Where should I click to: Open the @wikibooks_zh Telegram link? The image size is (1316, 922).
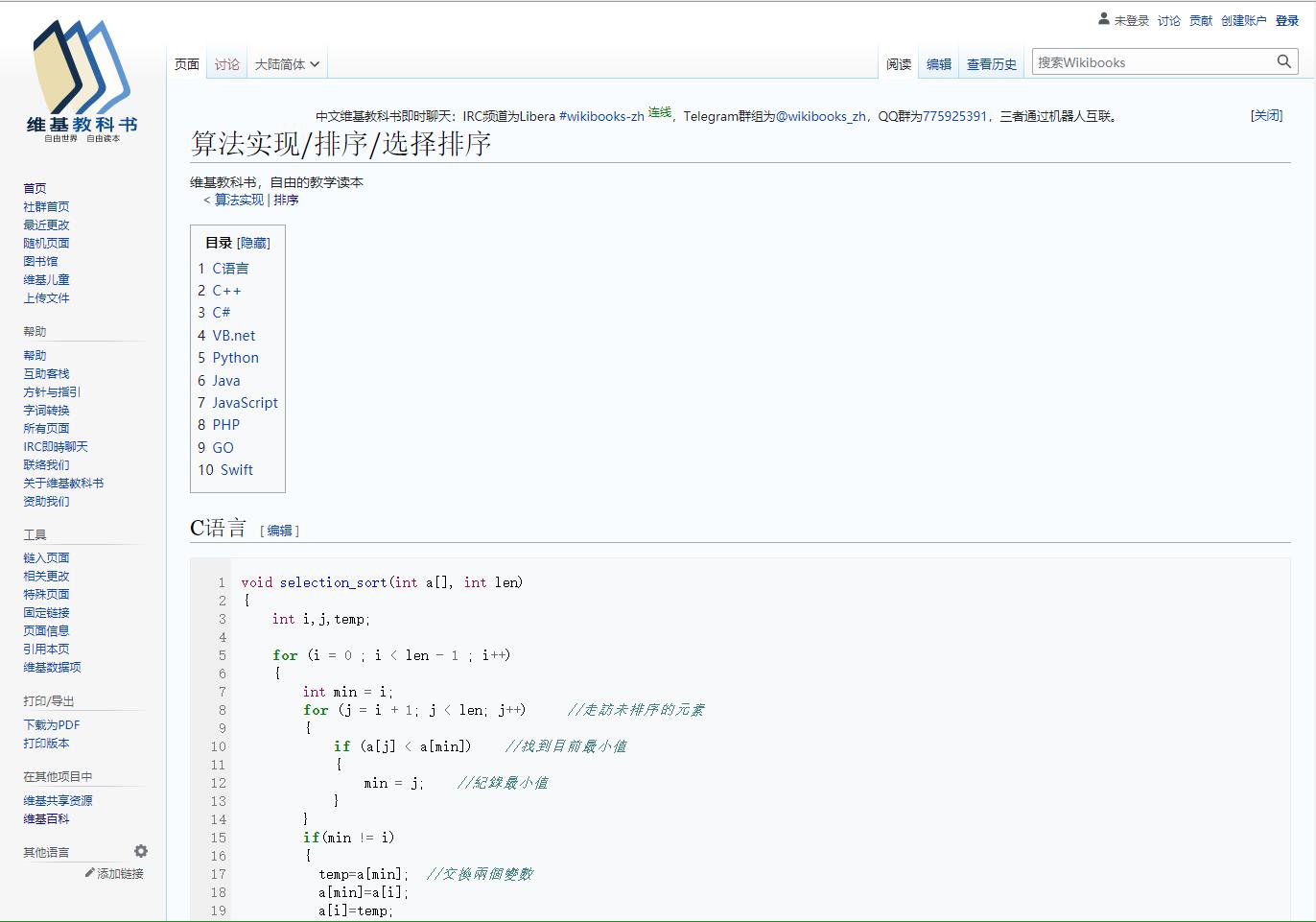(x=821, y=116)
